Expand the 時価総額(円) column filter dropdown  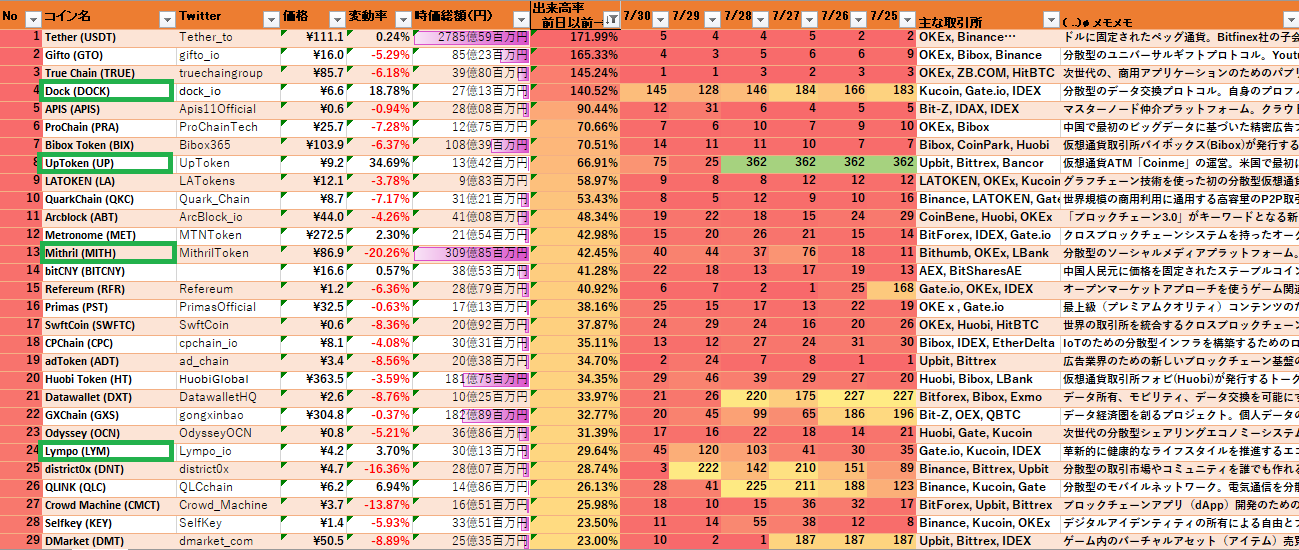coord(519,20)
